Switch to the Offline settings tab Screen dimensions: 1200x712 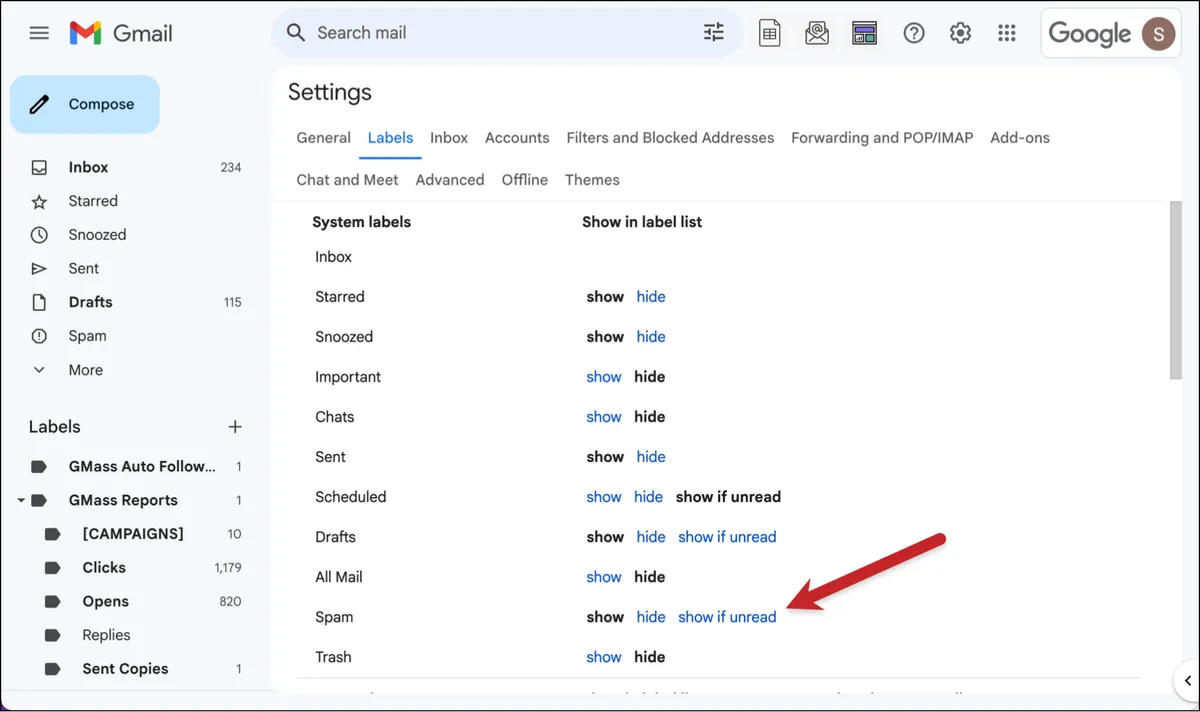pos(525,180)
